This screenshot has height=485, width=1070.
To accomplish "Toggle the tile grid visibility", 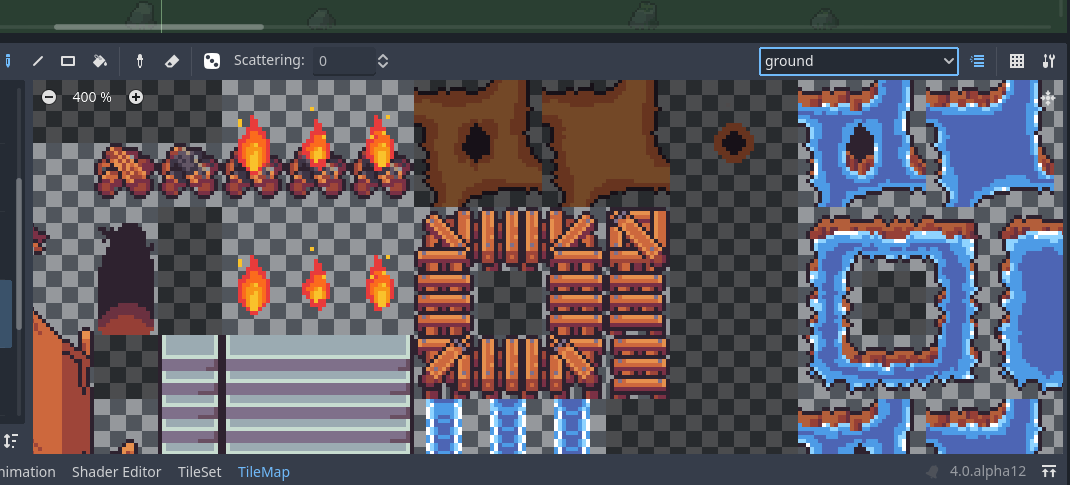I will click(1017, 61).
